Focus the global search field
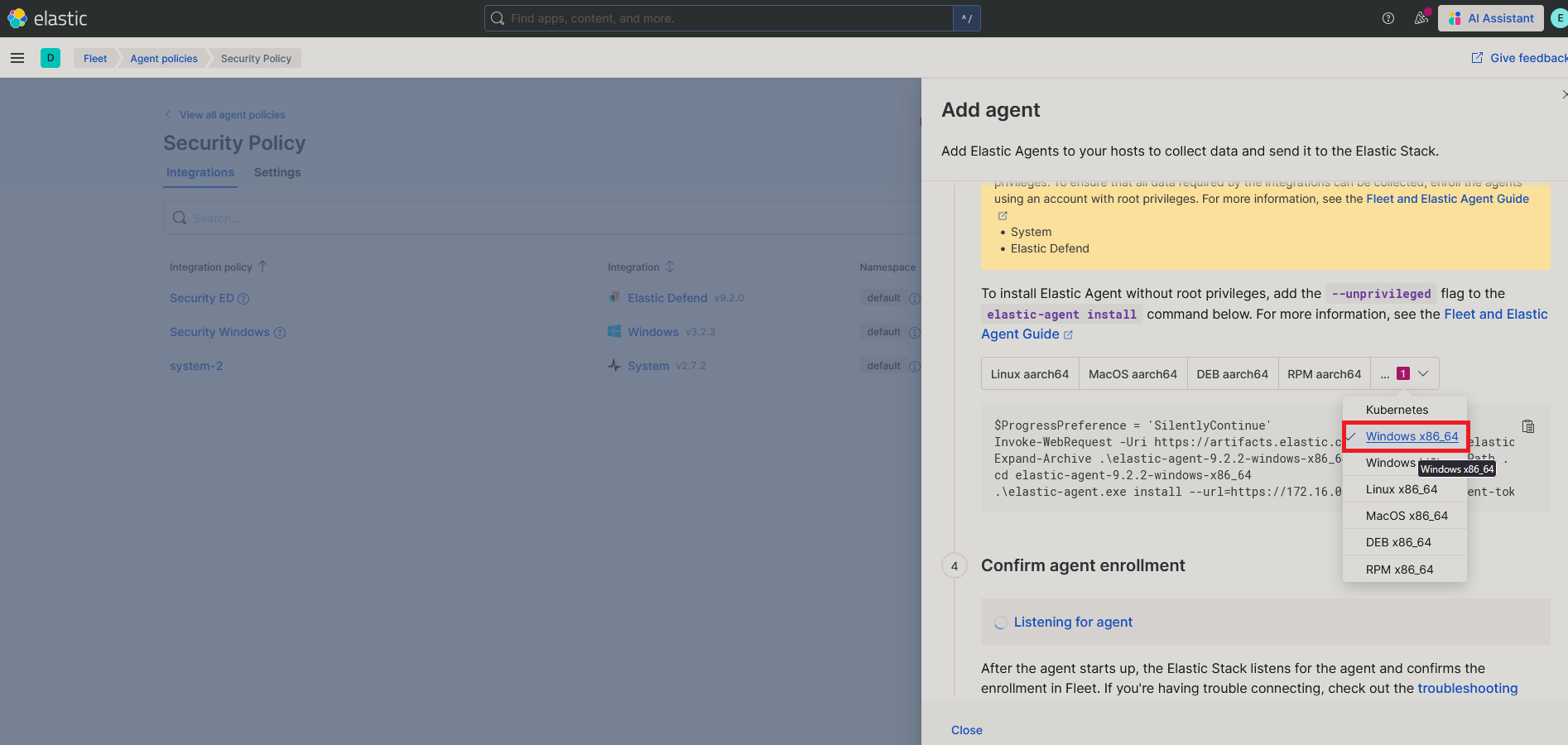Viewport: 1568px width, 745px height. 719,18
